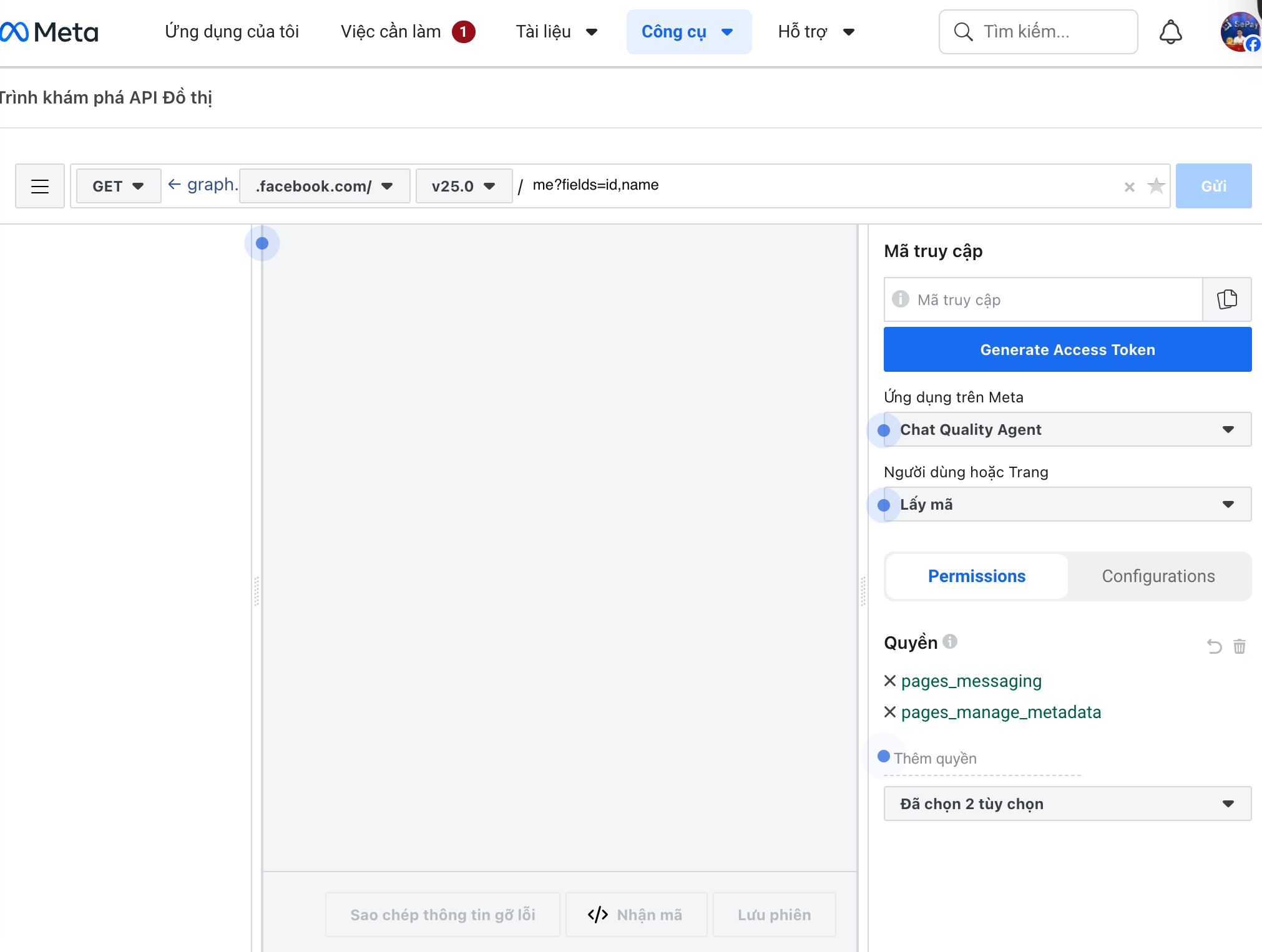This screenshot has height=952, width=1262.
Task: Expand the v25.0 version dropdown
Action: click(463, 185)
